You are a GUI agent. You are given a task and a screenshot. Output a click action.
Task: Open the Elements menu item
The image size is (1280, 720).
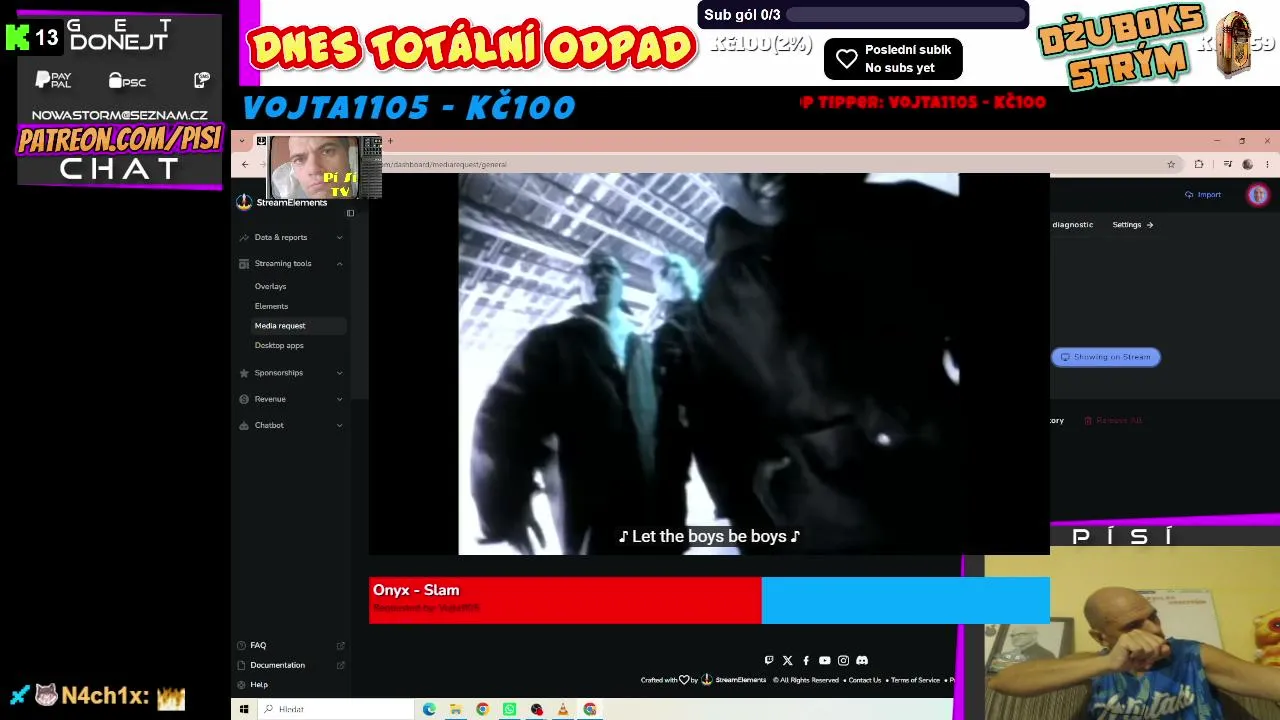tap(271, 306)
